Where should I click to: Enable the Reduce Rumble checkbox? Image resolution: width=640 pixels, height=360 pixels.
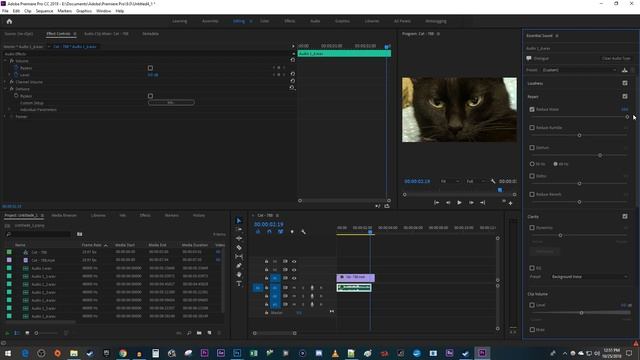coord(532,128)
